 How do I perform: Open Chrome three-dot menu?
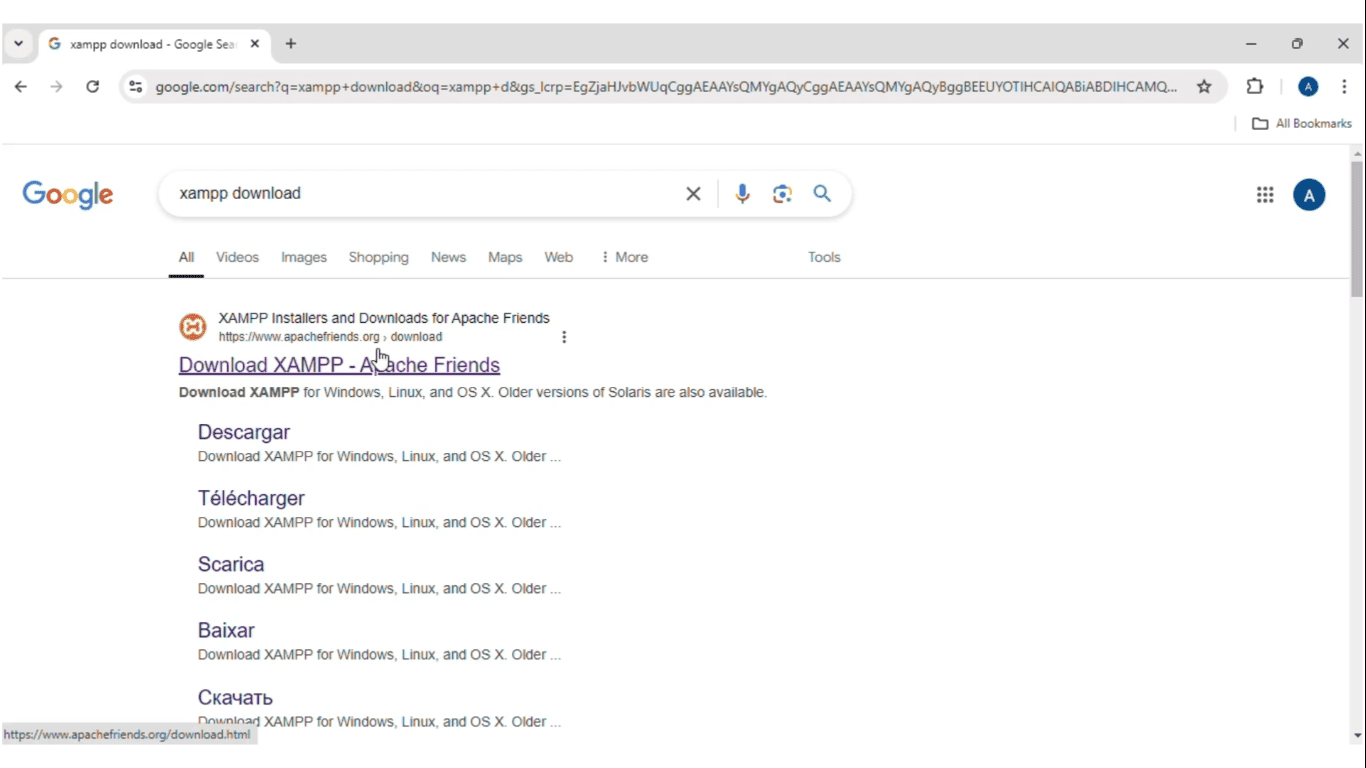pos(1344,87)
